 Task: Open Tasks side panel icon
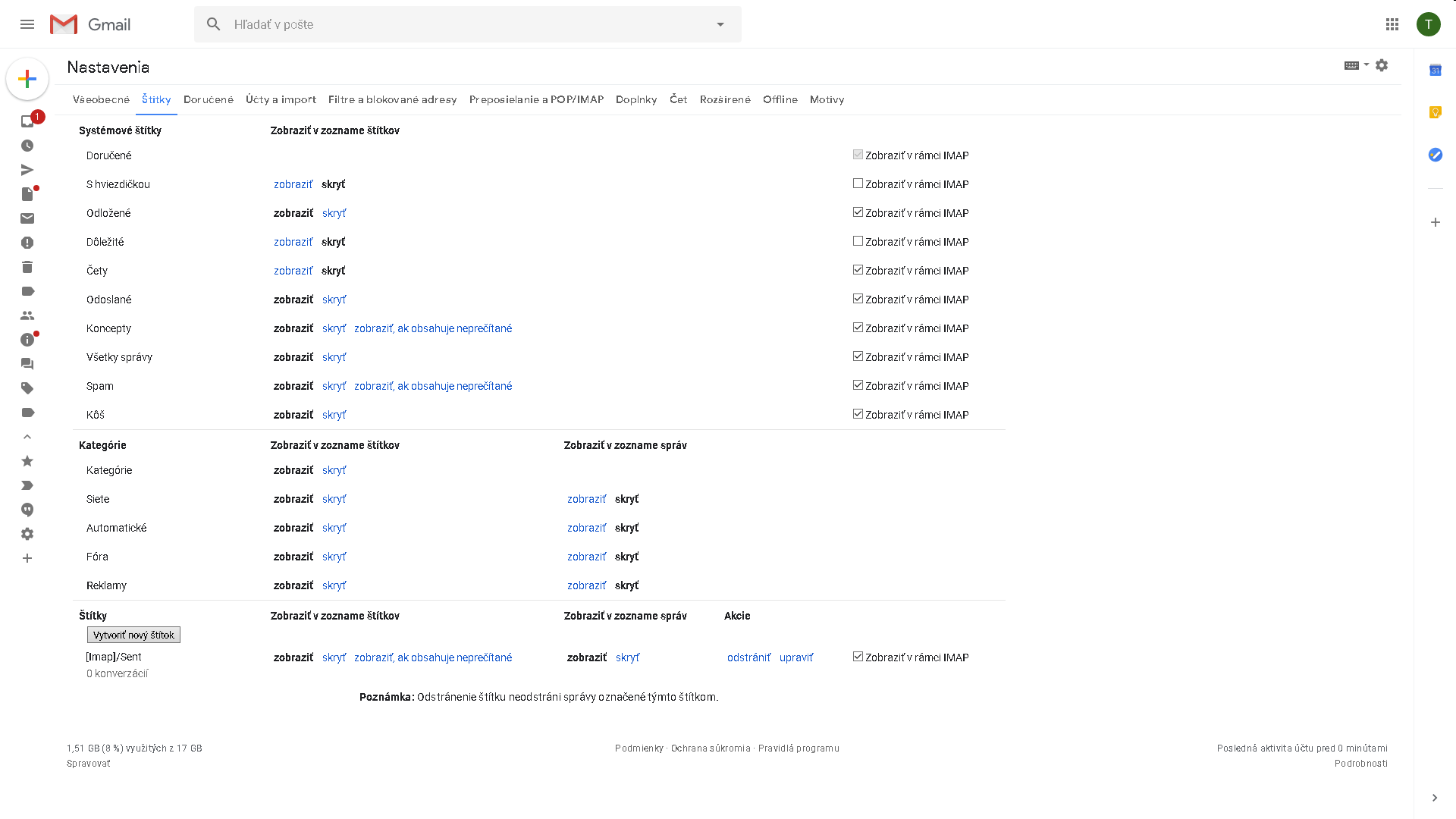pos(1435,155)
